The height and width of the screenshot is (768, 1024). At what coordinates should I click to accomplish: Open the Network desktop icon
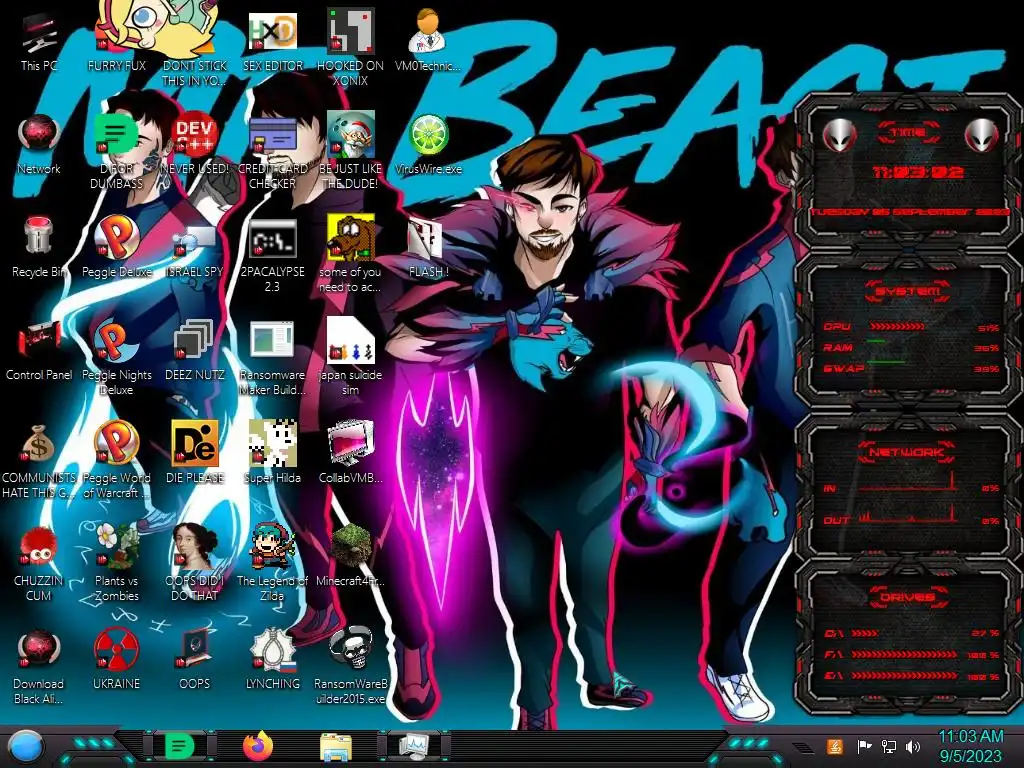39,145
